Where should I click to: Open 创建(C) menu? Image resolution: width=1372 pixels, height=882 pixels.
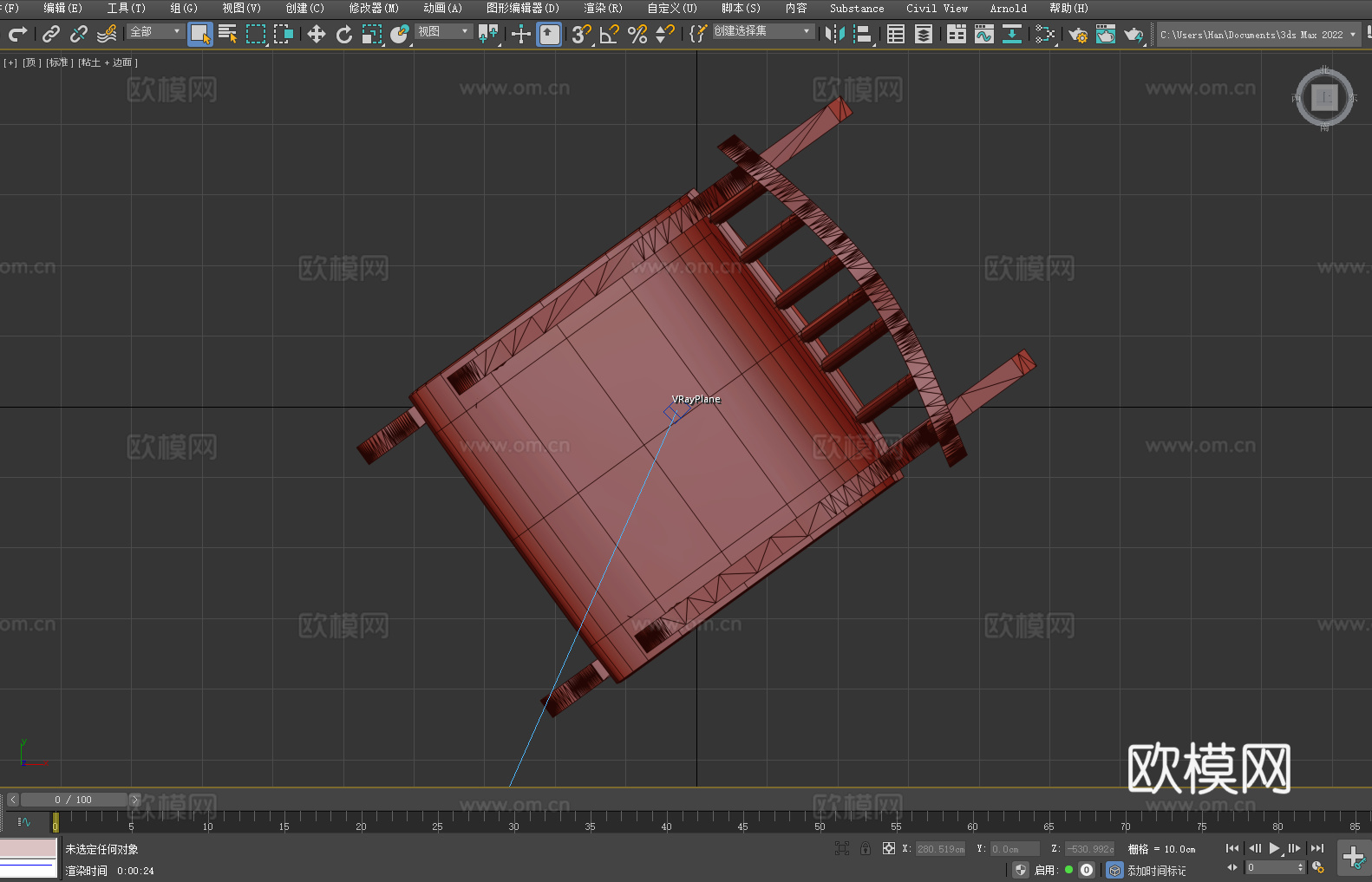tap(304, 8)
